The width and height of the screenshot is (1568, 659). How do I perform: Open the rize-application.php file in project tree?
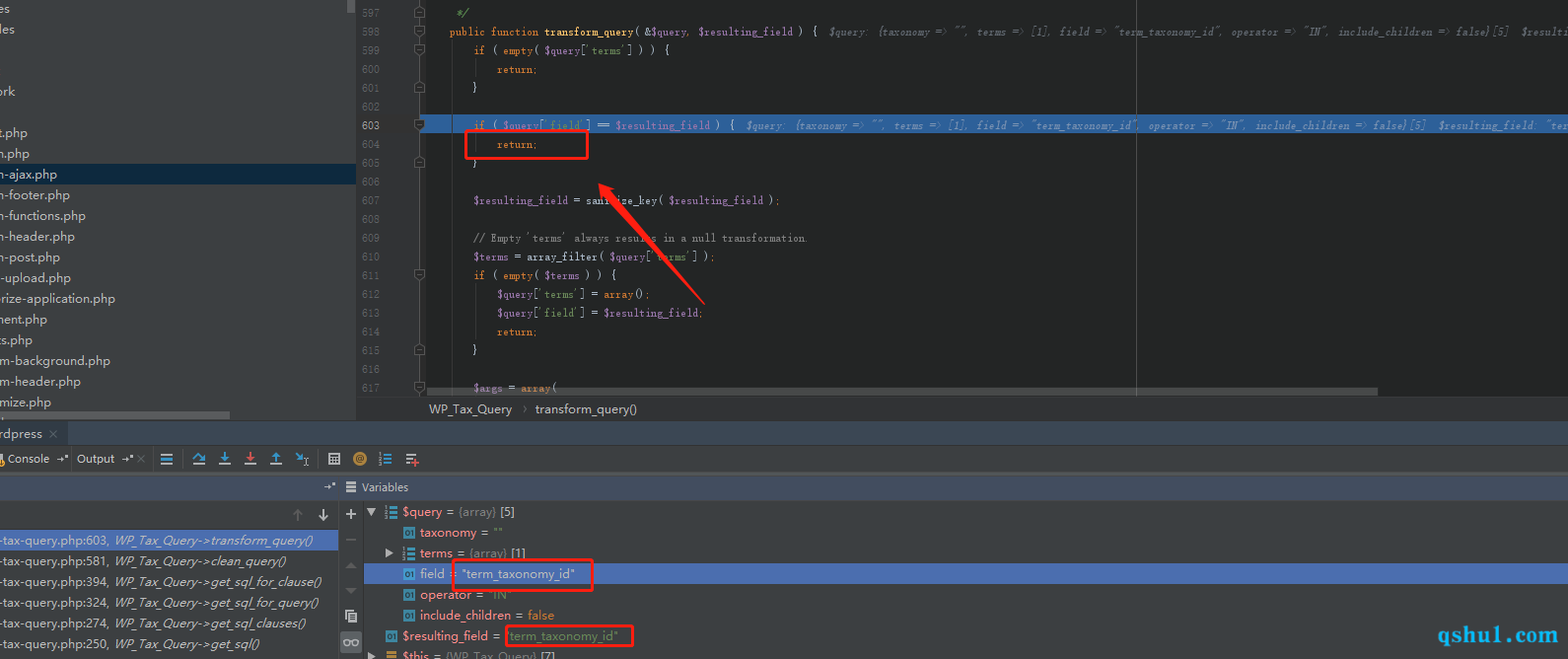point(58,299)
